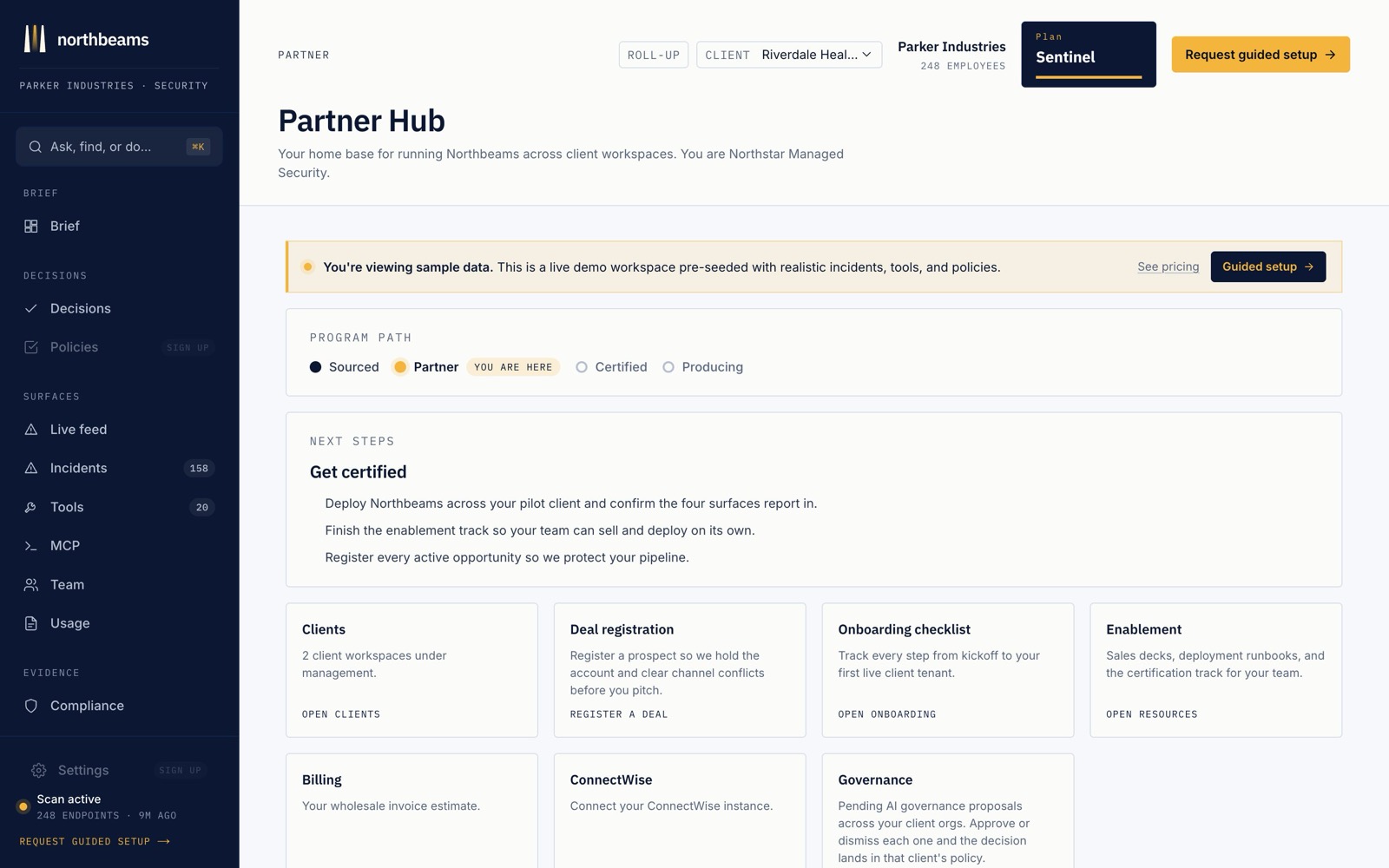The width and height of the screenshot is (1389, 868).
Task: Click the Incidents 158 count badge
Action: click(x=199, y=469)
